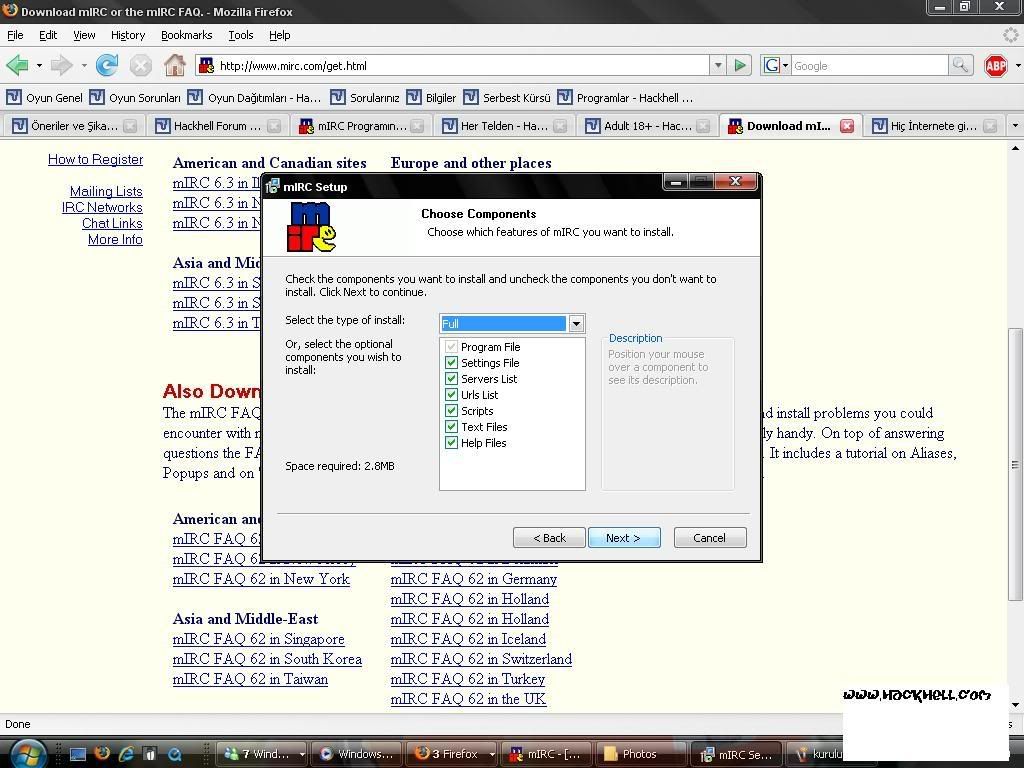This screenshot has width=1024, height=768.
Task: Open the 'Windows...' media player taskbar button
Action: (356, 754)
